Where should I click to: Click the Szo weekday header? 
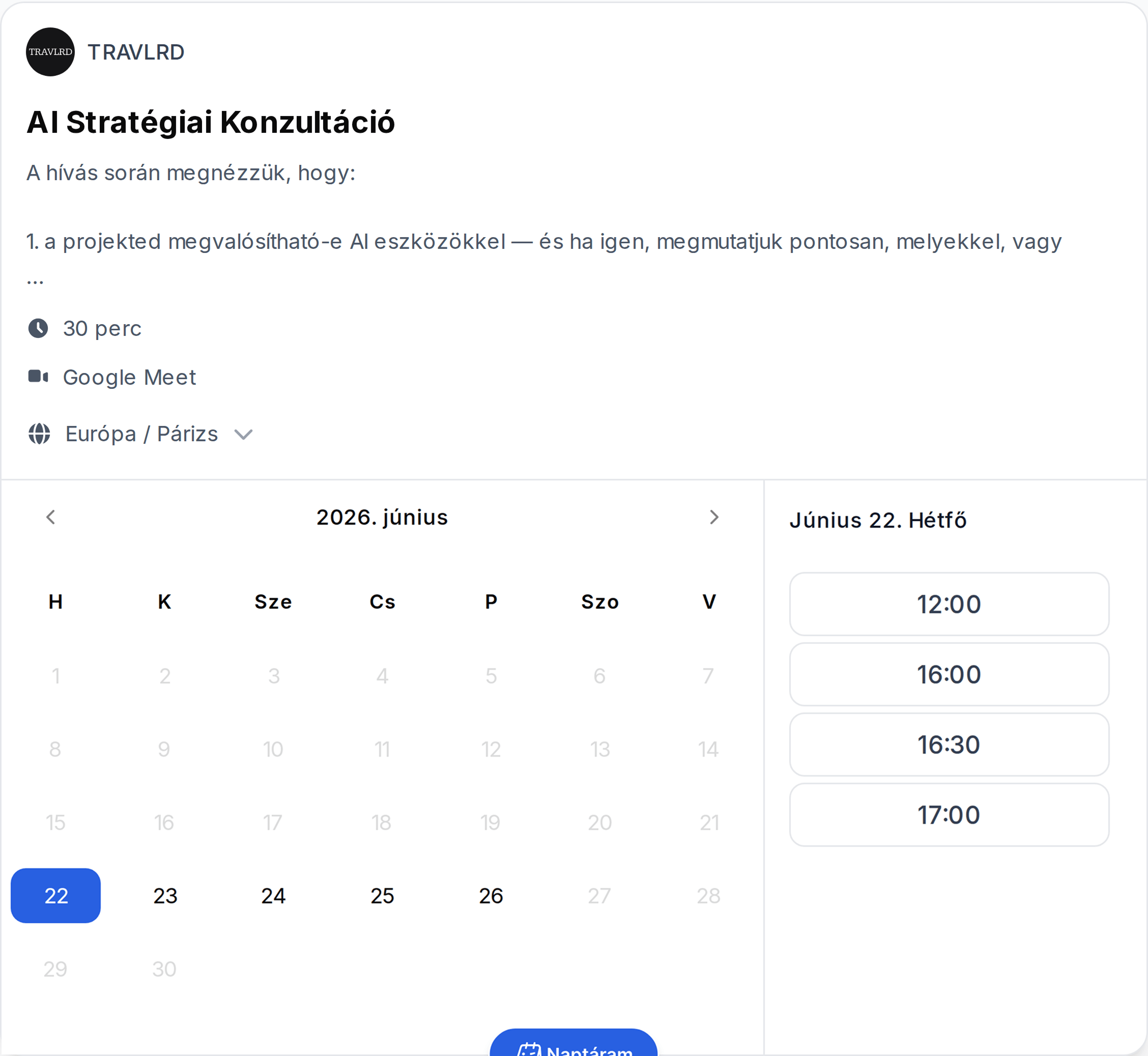coord(600,602)
